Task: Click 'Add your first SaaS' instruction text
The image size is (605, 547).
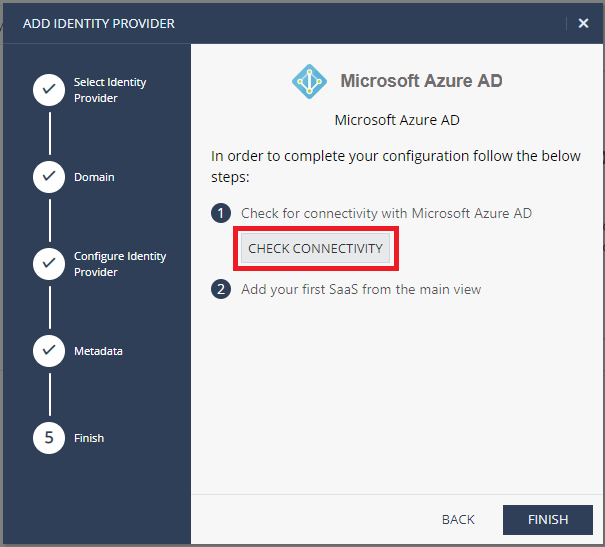Action: (361, 289)
